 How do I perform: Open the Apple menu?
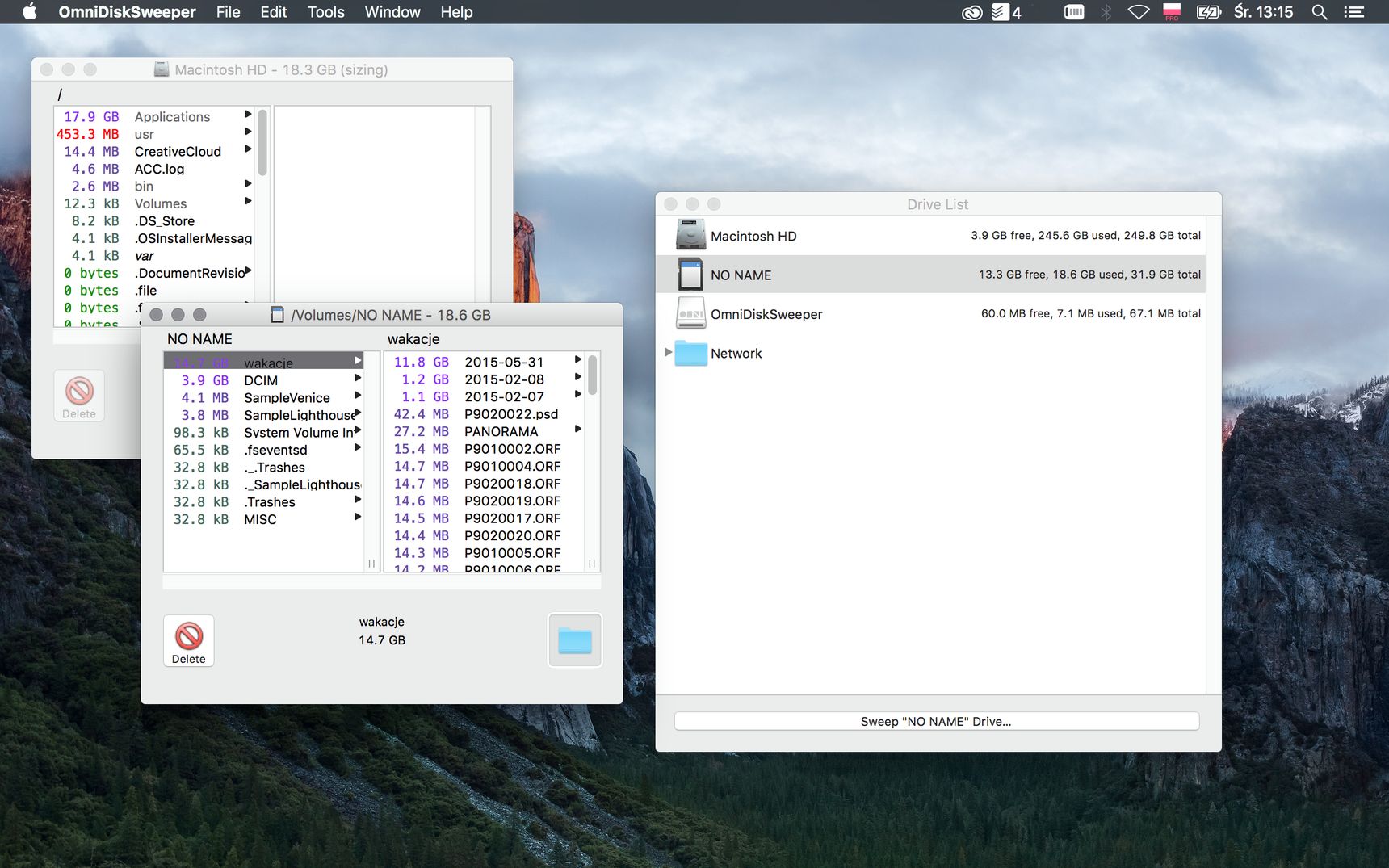pos(29,11)
